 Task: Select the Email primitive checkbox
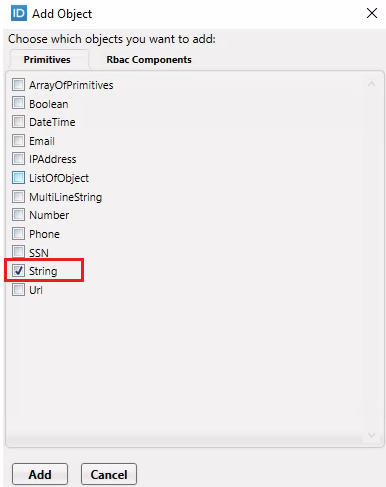(x=18, y=141)
